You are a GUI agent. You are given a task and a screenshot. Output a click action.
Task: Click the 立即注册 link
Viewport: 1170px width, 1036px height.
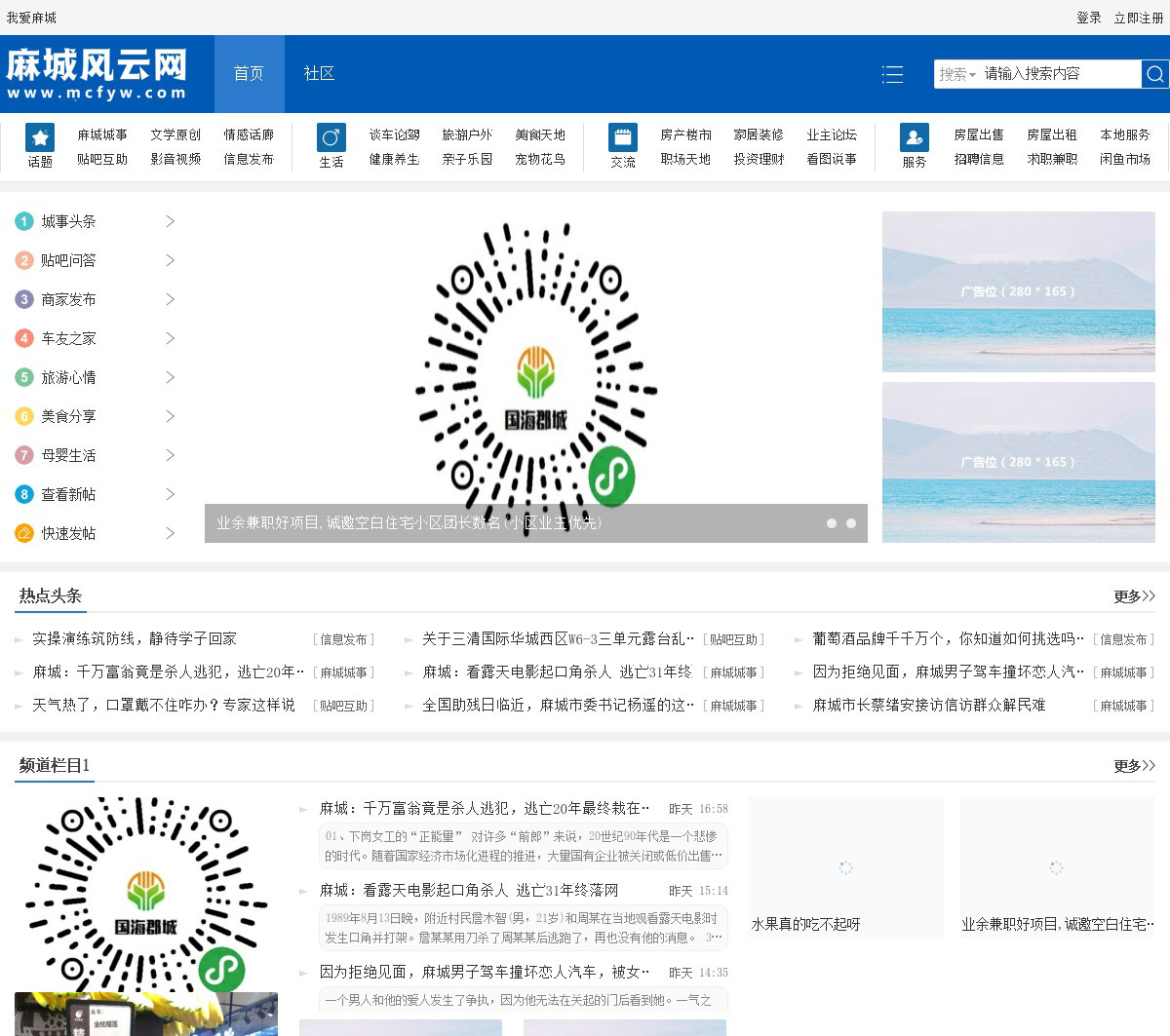point(1139,18)
